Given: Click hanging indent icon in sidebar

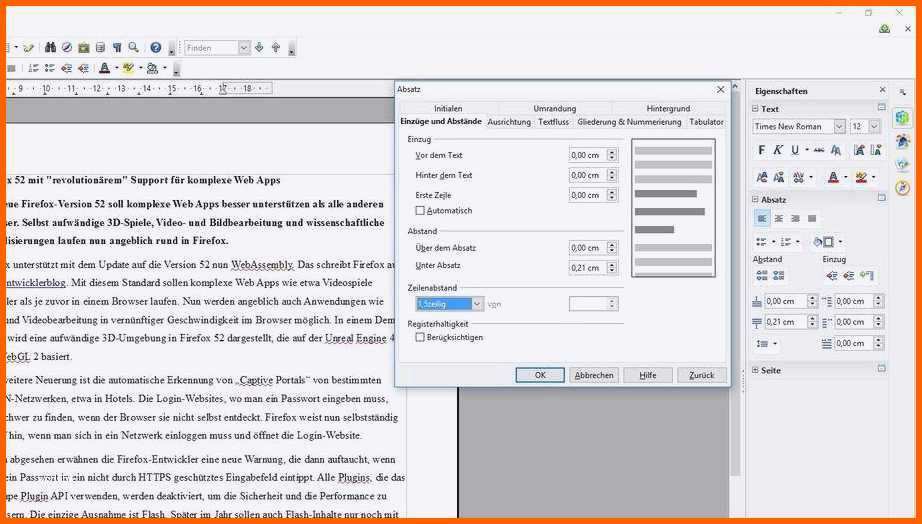Looking at the screenshot, I should click(867, 276).
